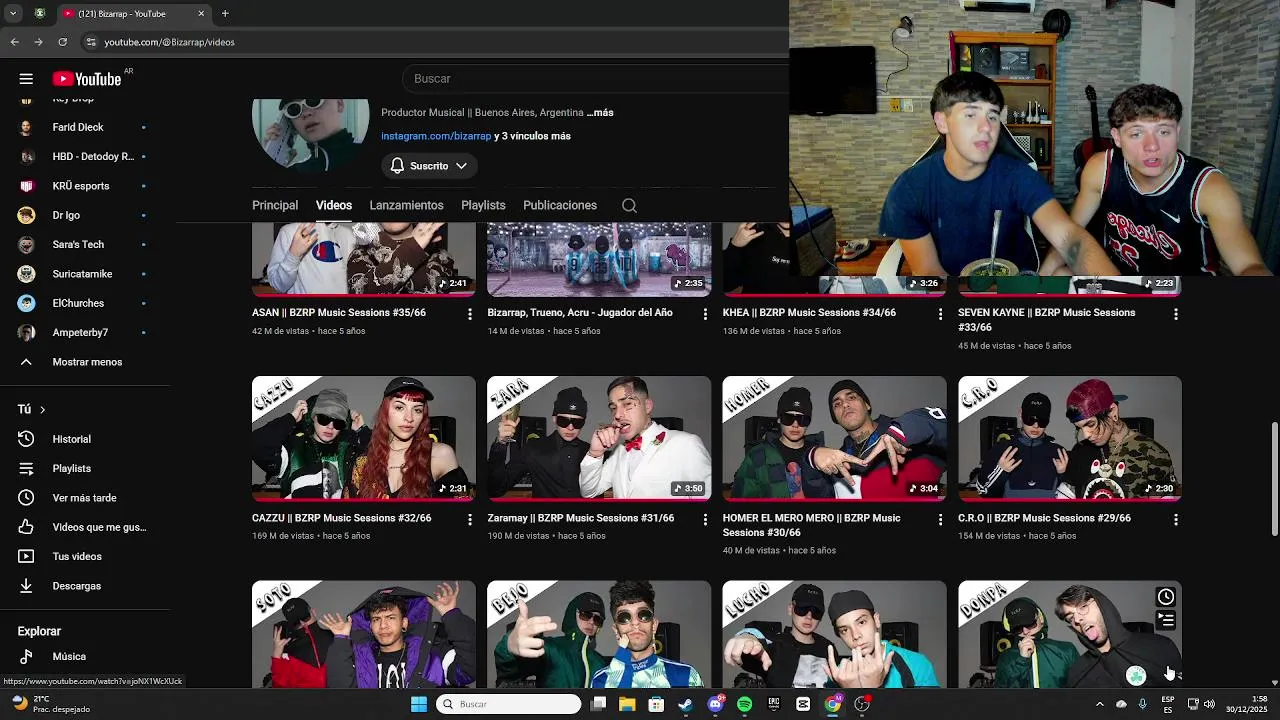This screenshot has width=1280, height=720.
Task: Play the HOMER session thumbnail
Action: click(x=835, y=438)
